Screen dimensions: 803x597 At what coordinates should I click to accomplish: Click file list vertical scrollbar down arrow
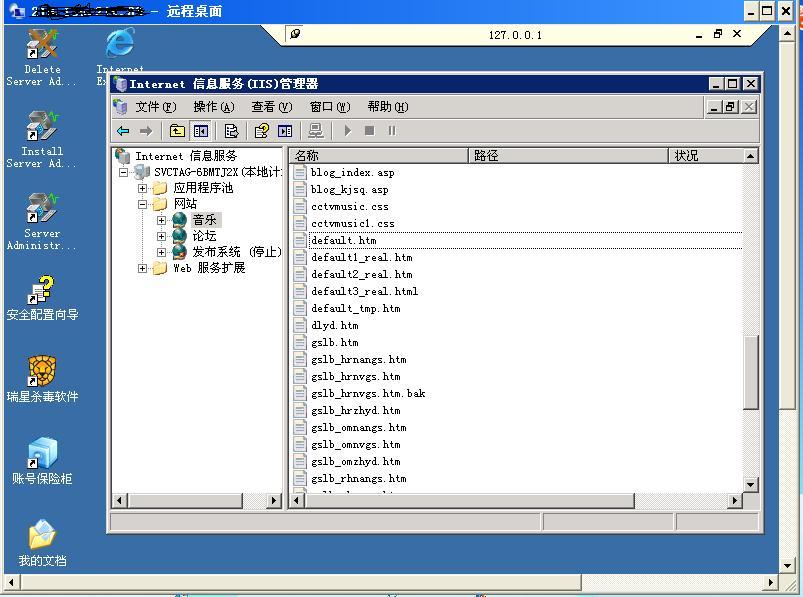(x=750, y=484)
